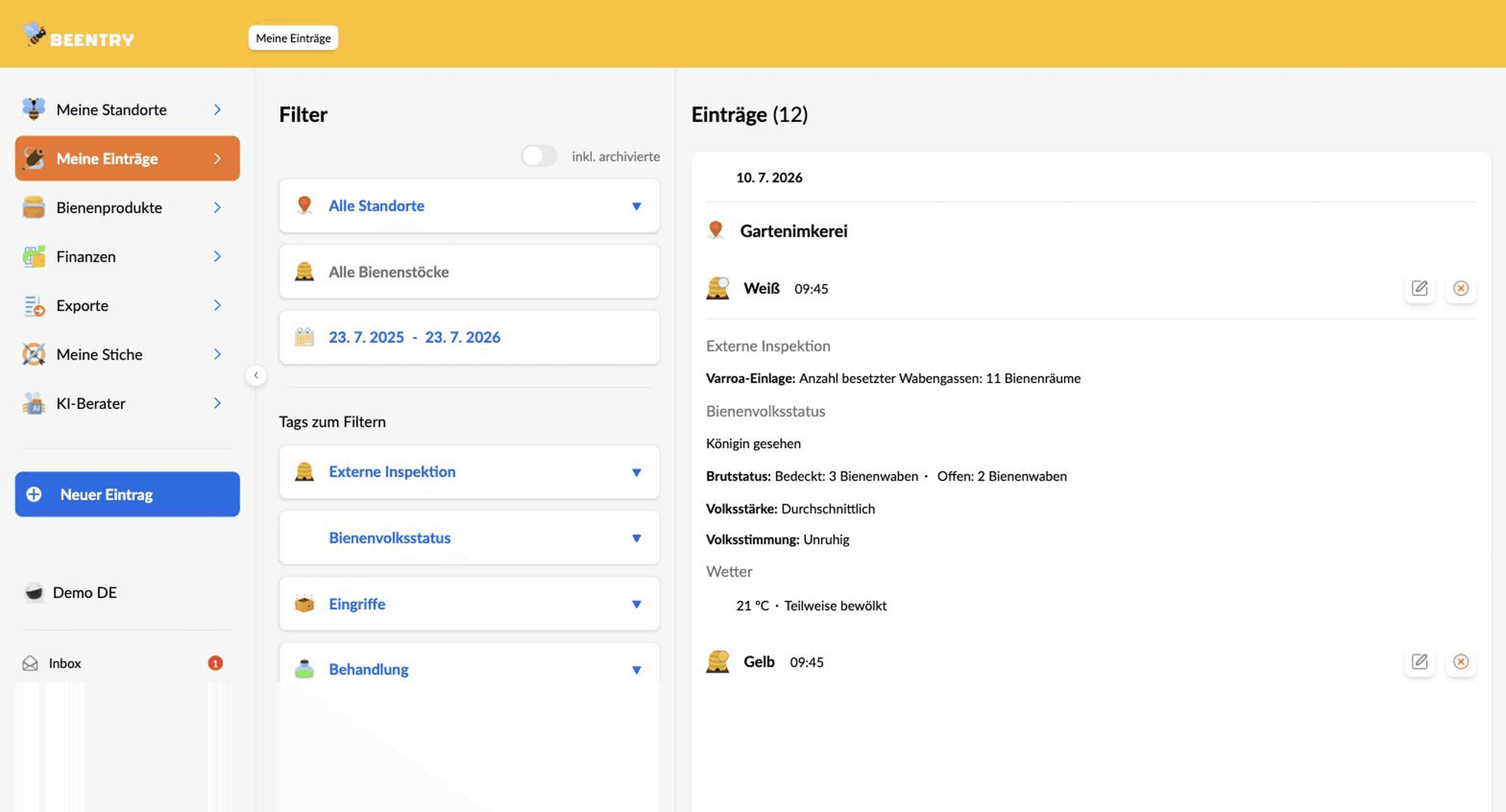Image resolution: width=1506 pixels, height=812 pixels.
Task: Set end date 23. 7. 2026
Action: (x=463, y=337)
